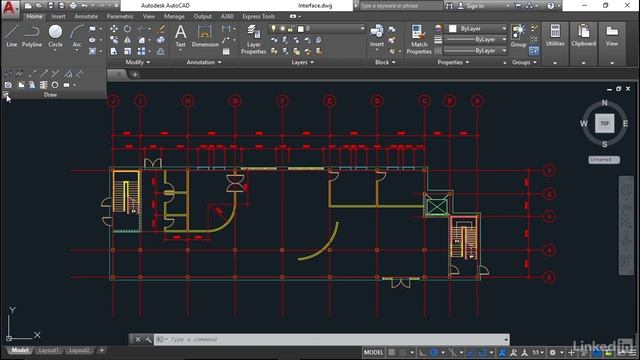Viewport: 640px width, 360px height.
Task: Expand the Groups panel
Action: point(524,62)
